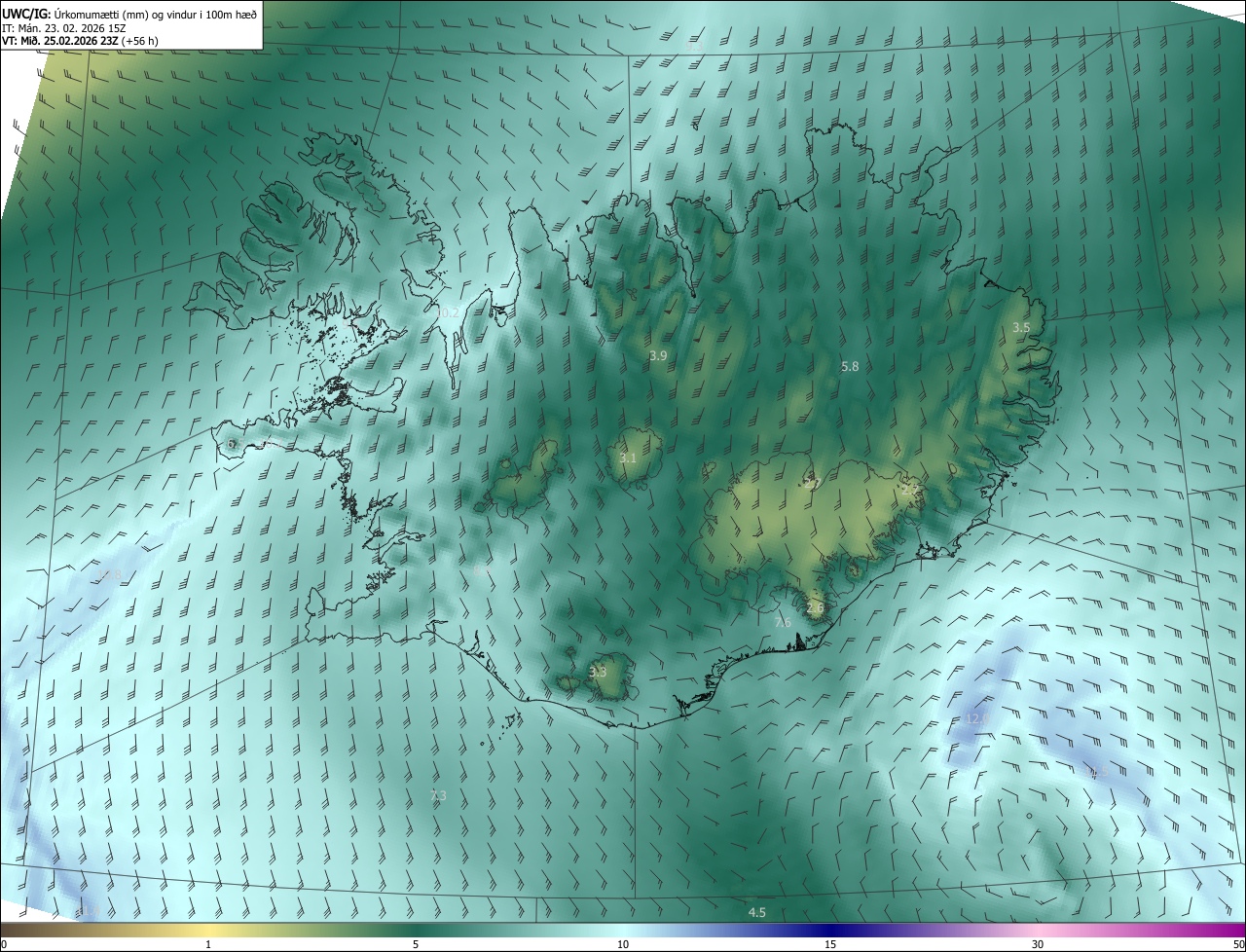Image resolution: width=1246 pixels, height=952 pixels.
Task: Select the 10.2 precipitation value label
Action: coord(448,312)
